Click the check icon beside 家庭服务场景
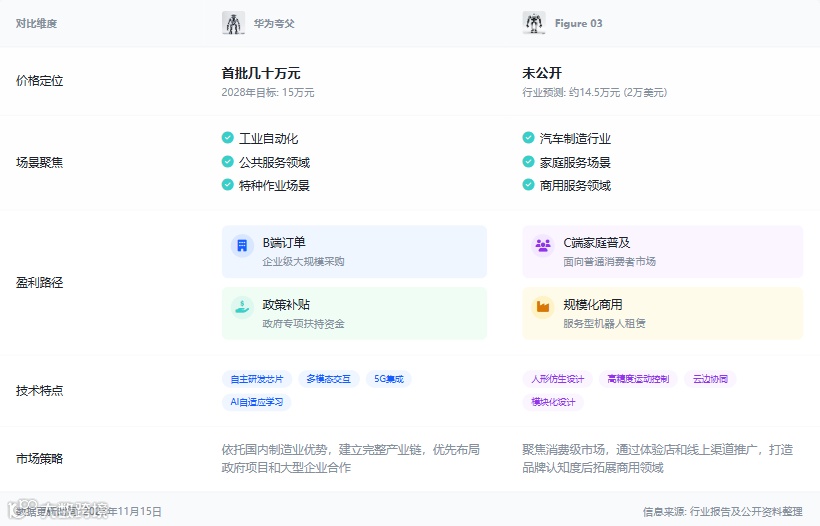 pyautogui.click(x=528, y=162)
